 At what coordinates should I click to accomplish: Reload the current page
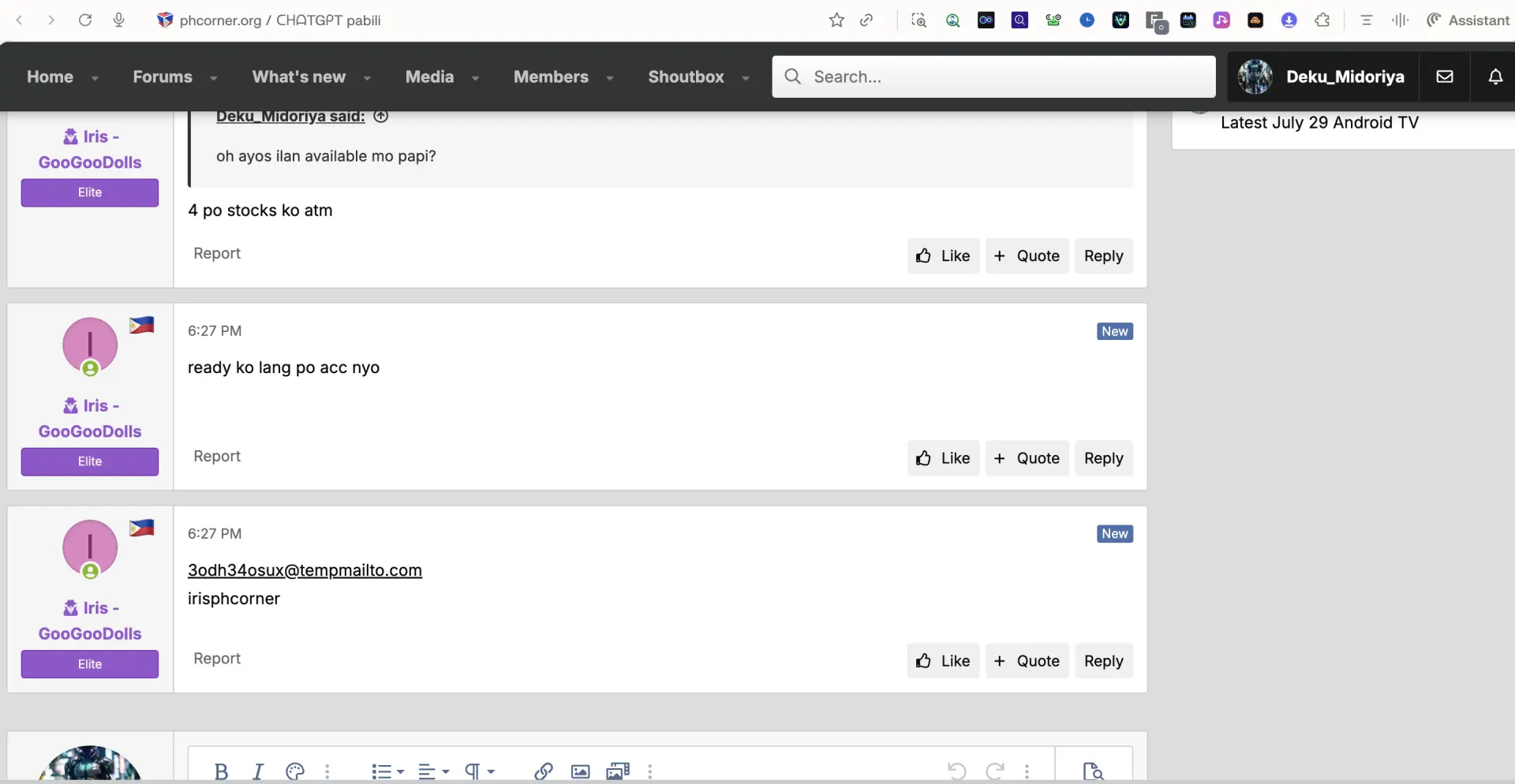click(x=85, y=20)
